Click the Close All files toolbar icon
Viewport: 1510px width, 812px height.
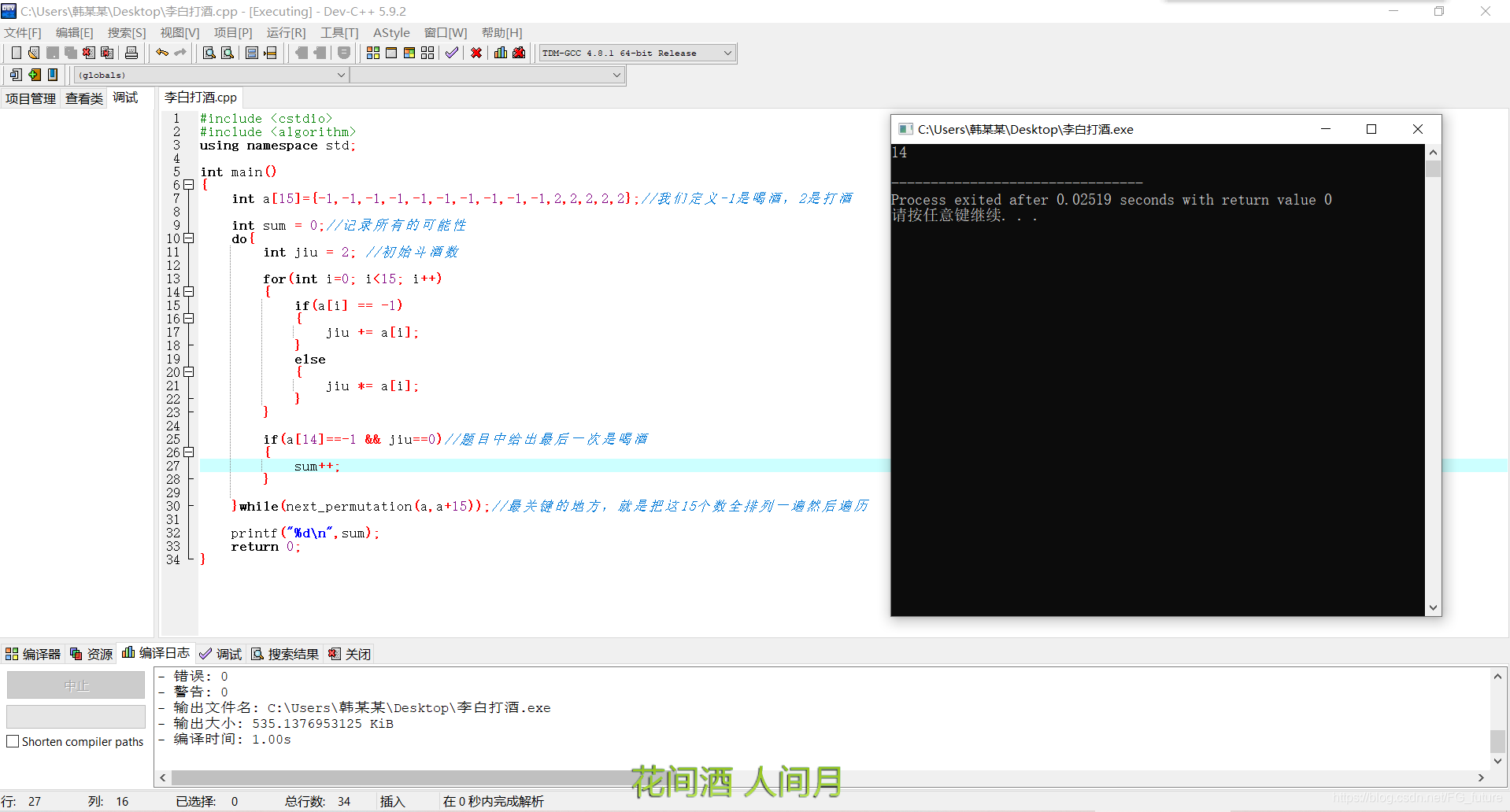click(108, 53)
